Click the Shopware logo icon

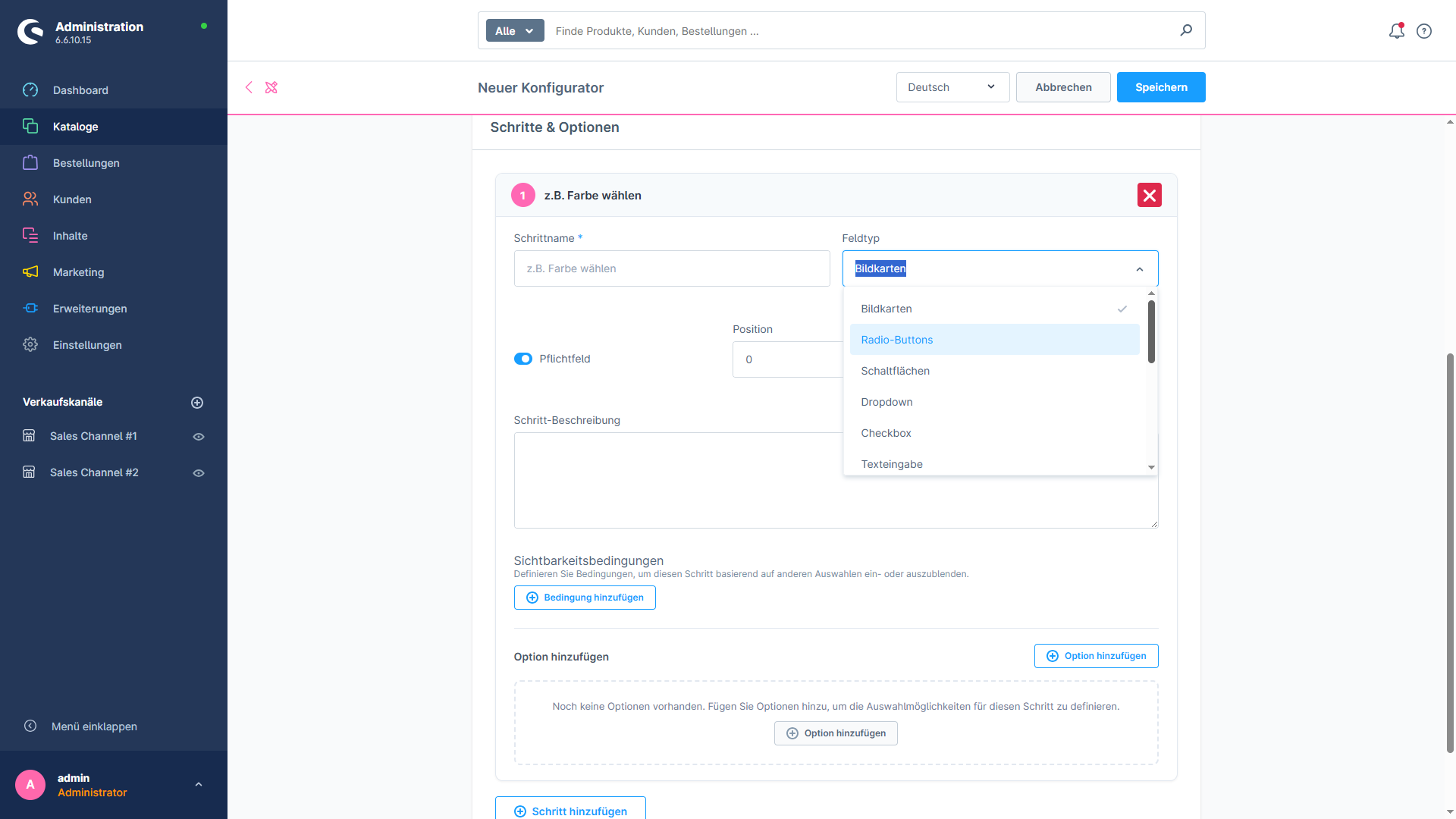(30, 32)
